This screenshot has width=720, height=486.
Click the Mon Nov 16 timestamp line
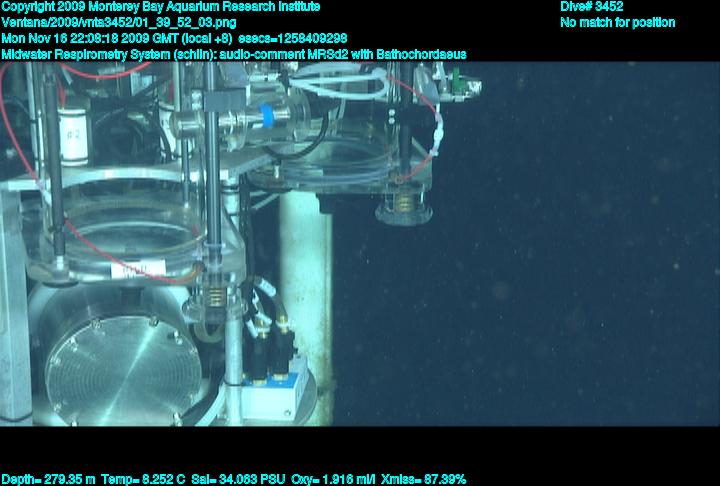[181, 37]
